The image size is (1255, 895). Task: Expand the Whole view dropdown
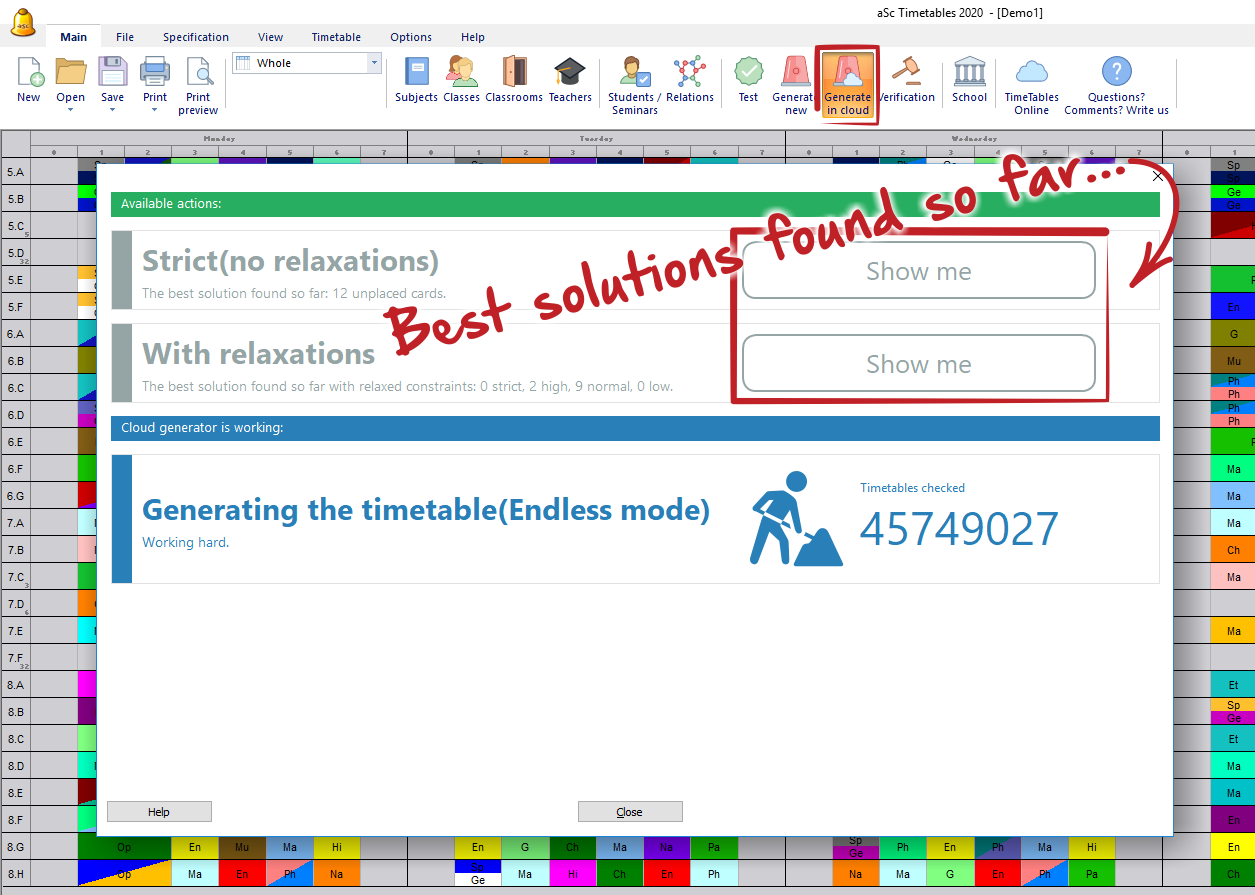[375, 63]
